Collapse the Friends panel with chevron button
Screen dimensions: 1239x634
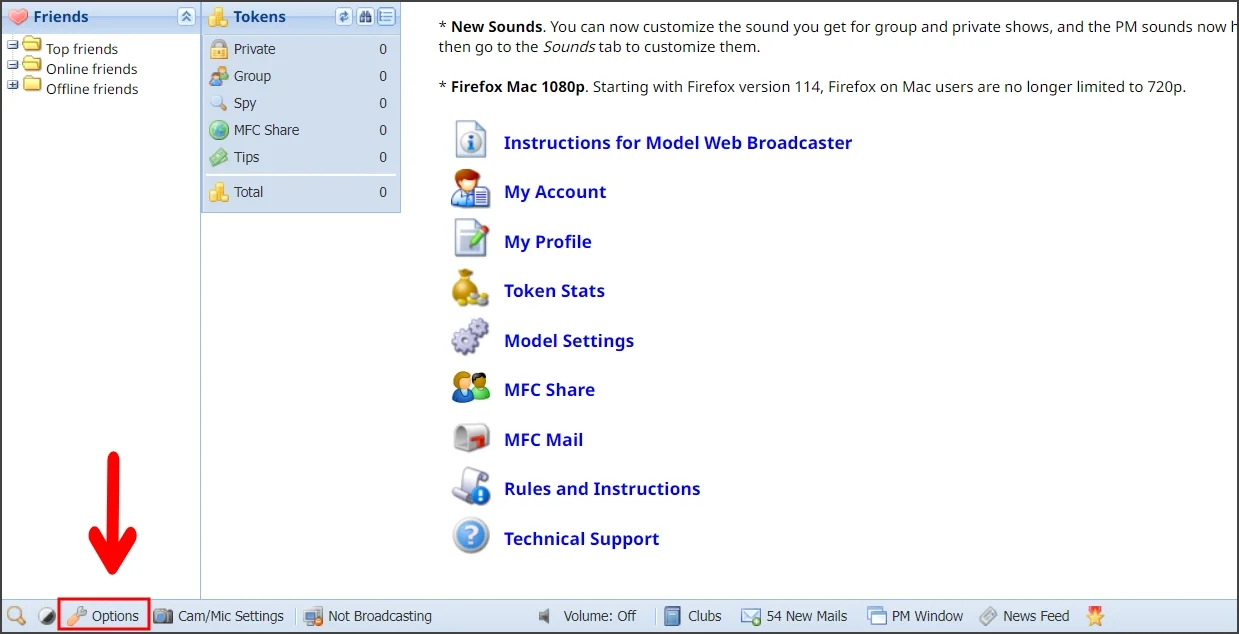tap(186, 16)
